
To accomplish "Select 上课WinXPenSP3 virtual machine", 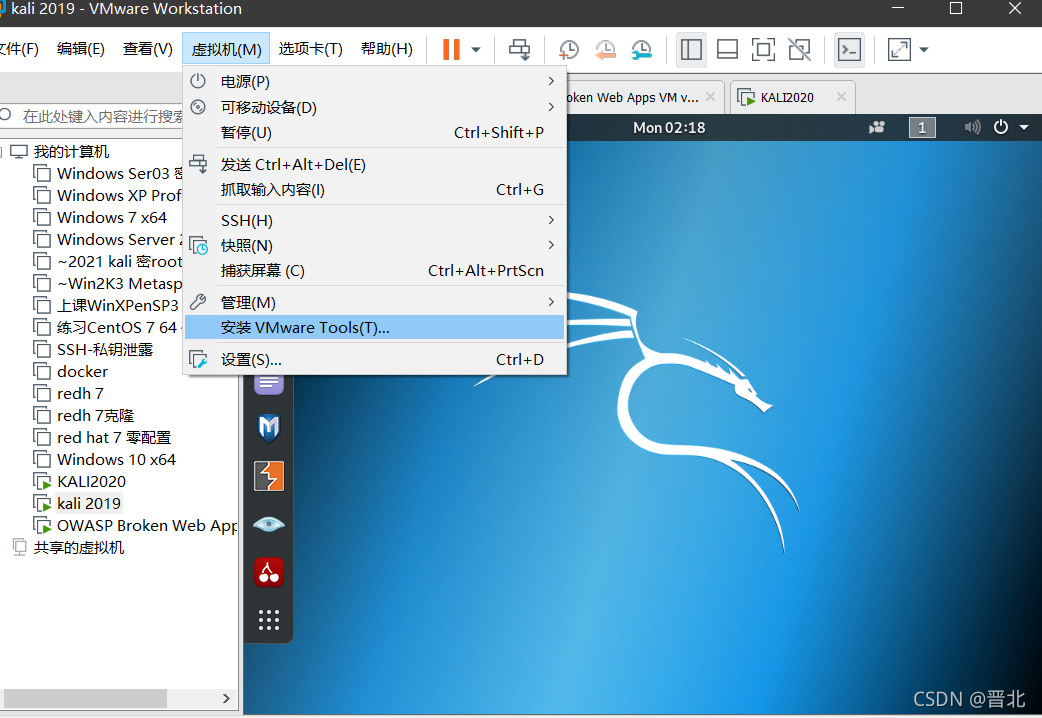I will click(118, 305).
